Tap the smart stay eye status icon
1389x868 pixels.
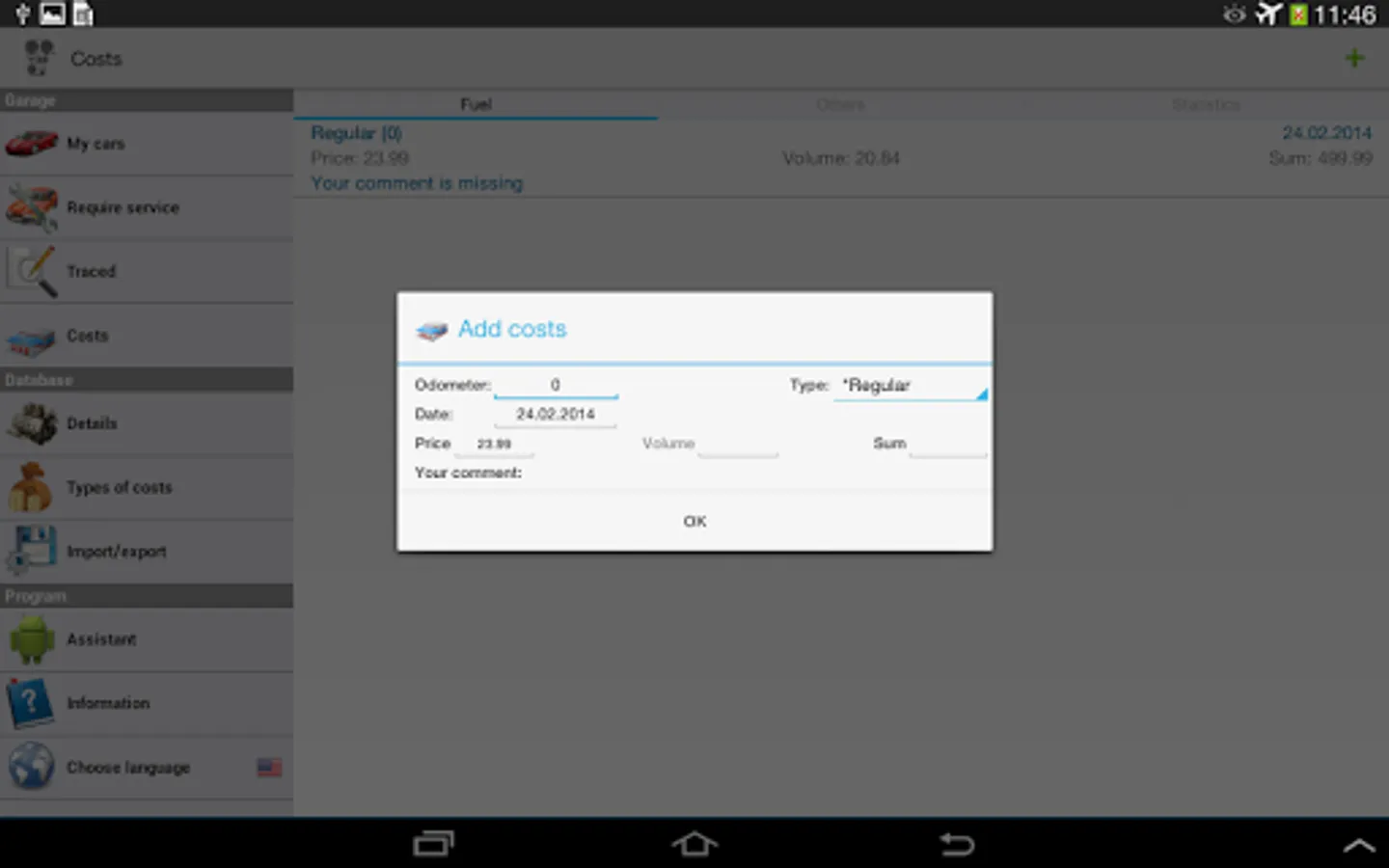tap(1235, 14)
